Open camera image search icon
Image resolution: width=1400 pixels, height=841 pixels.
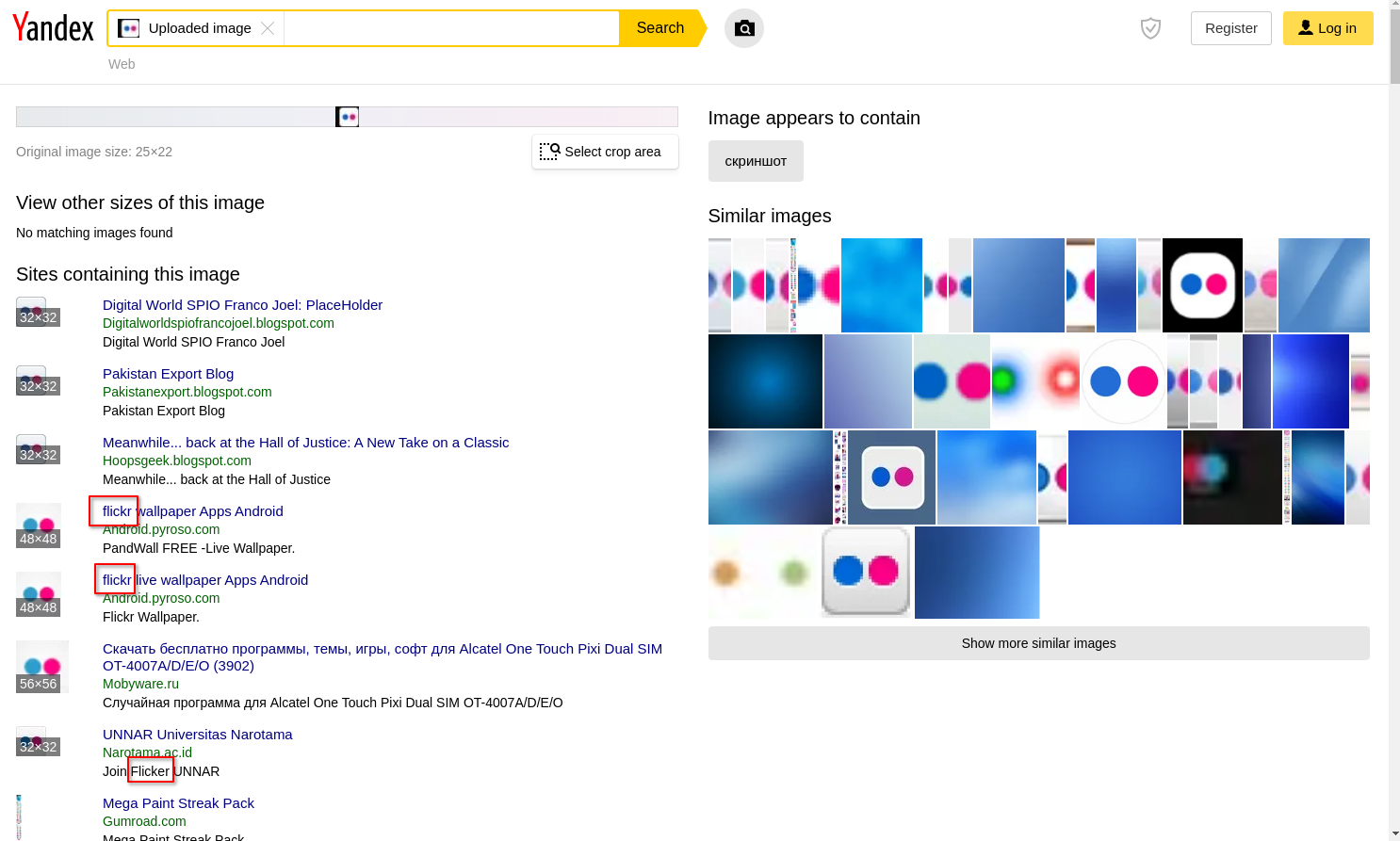point(743,28)
